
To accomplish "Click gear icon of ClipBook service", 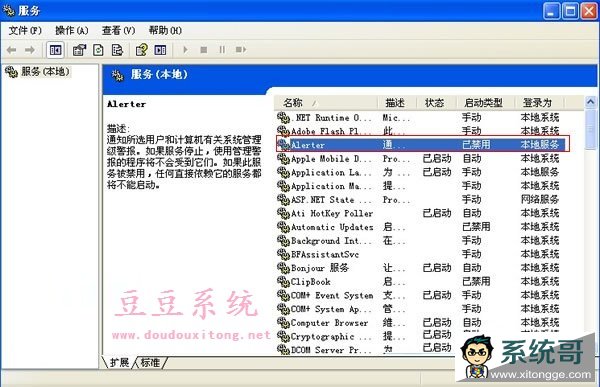I will pos(283,282).
